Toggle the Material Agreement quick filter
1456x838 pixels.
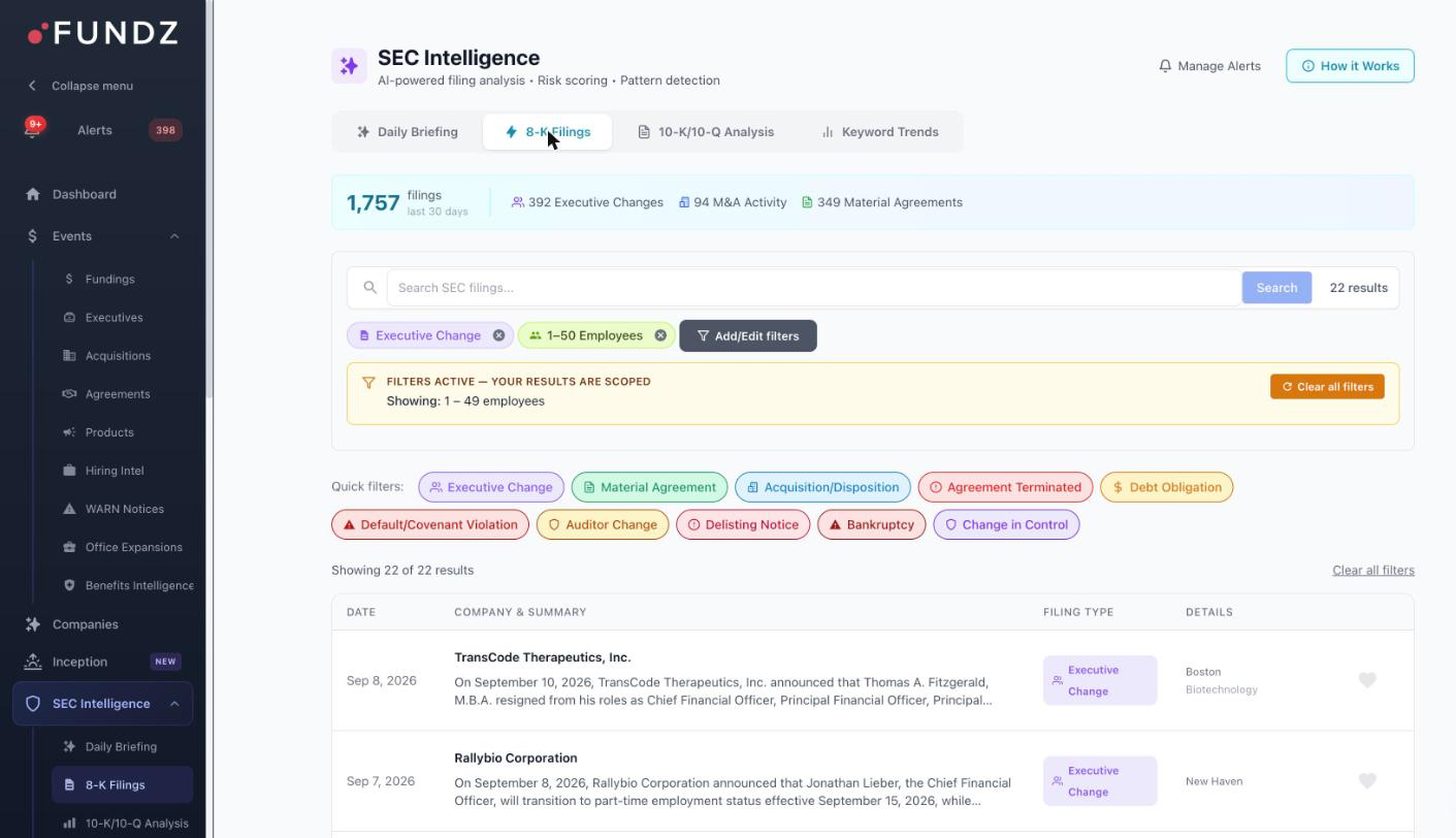[x=649, y=488]
